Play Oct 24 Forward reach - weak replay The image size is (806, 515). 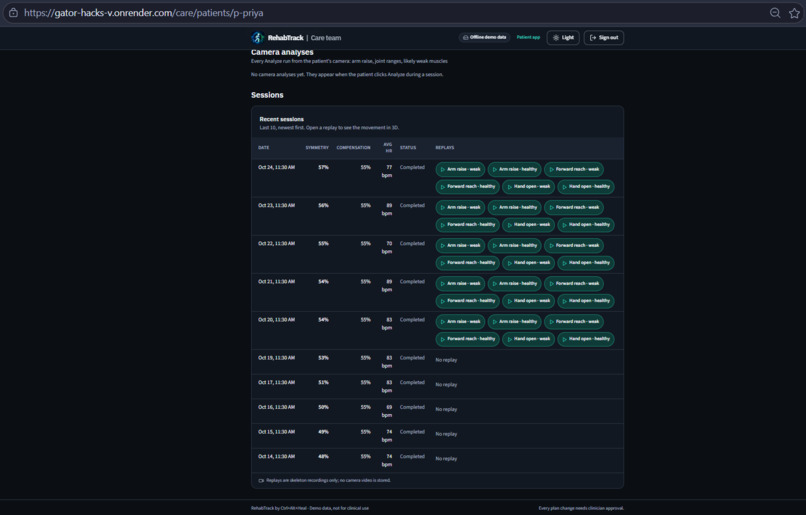point(574,169)
